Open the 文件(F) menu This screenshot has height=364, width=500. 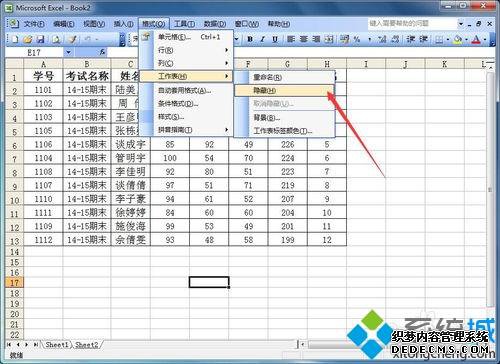pyautogui.click(x=34, y=24)
